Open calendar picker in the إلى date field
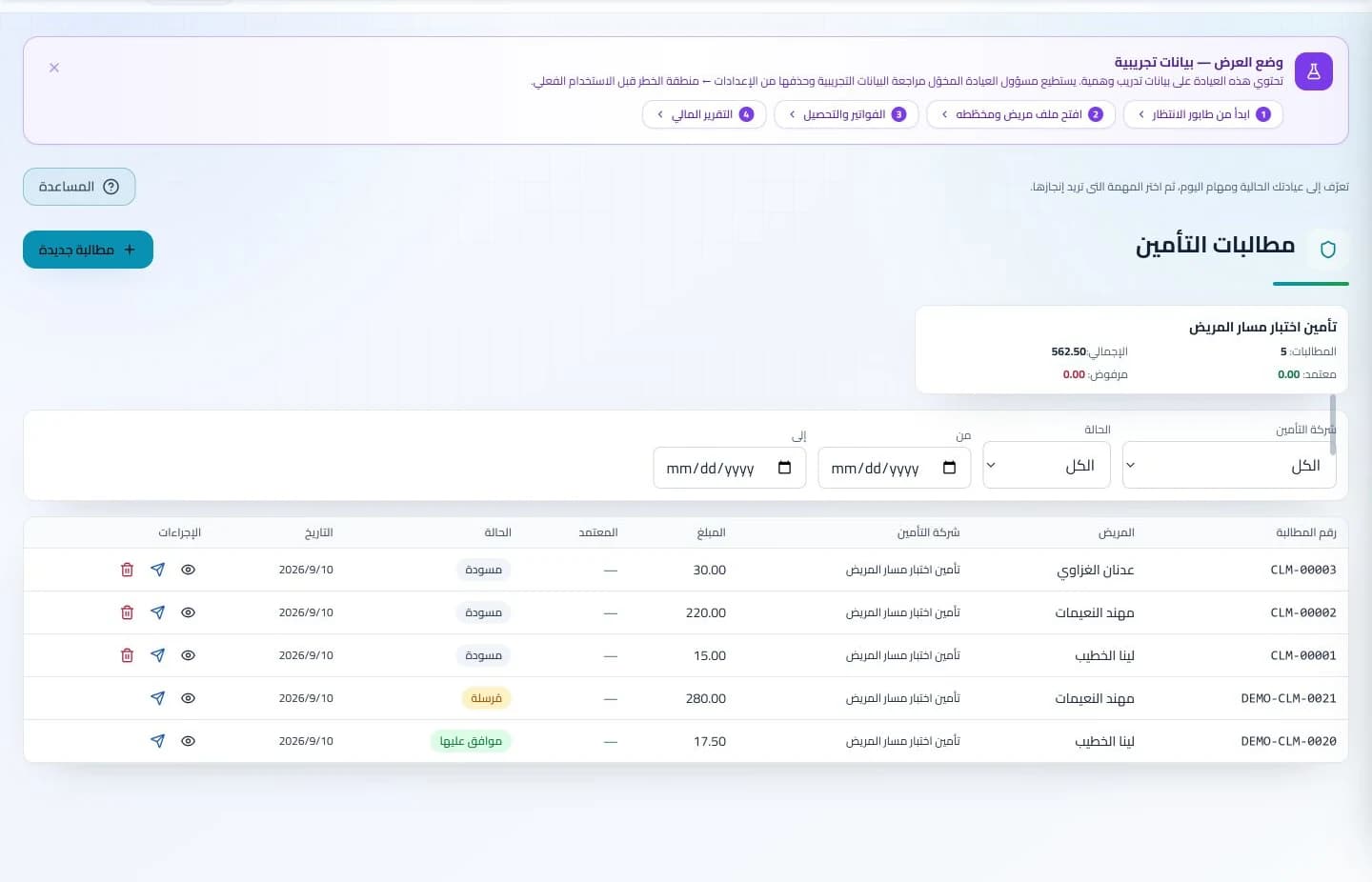1372x882 pixels. tap(784, 468)
